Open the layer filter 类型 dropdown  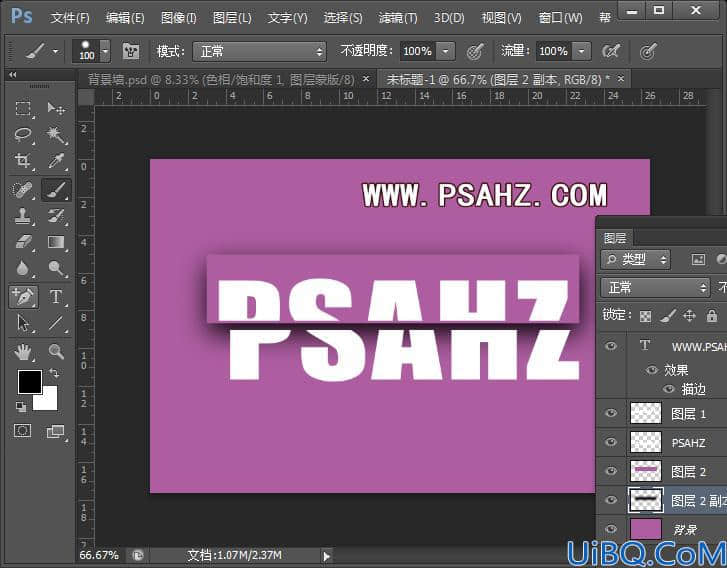point(635,259)
